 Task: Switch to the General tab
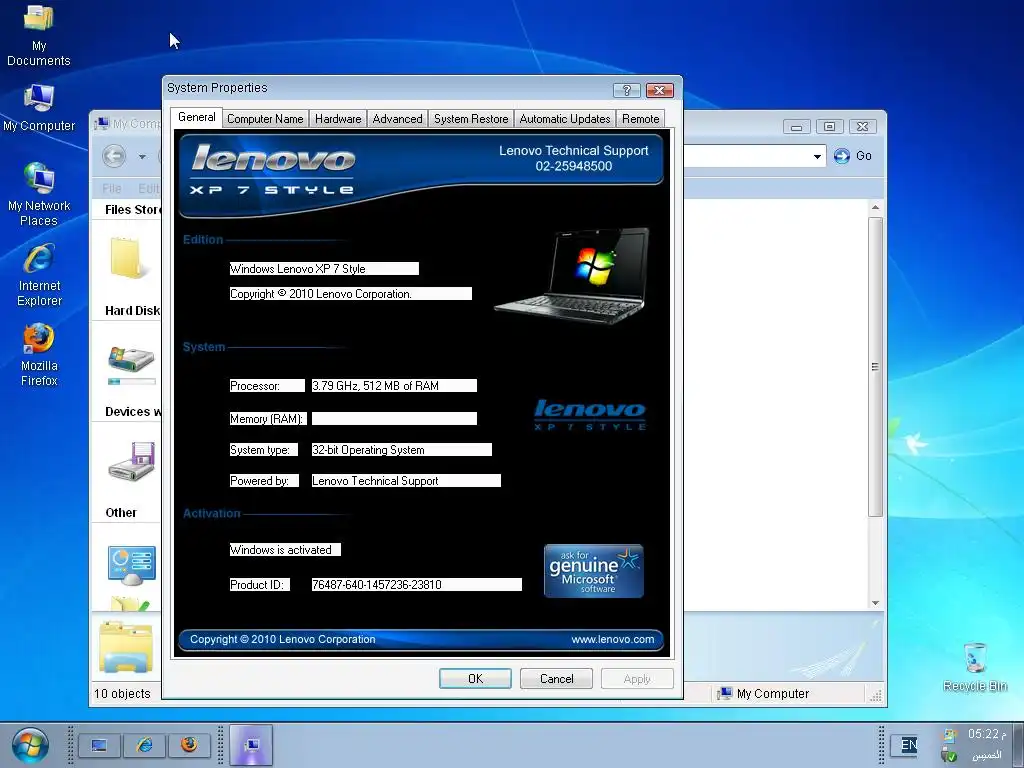pos(197,117)
